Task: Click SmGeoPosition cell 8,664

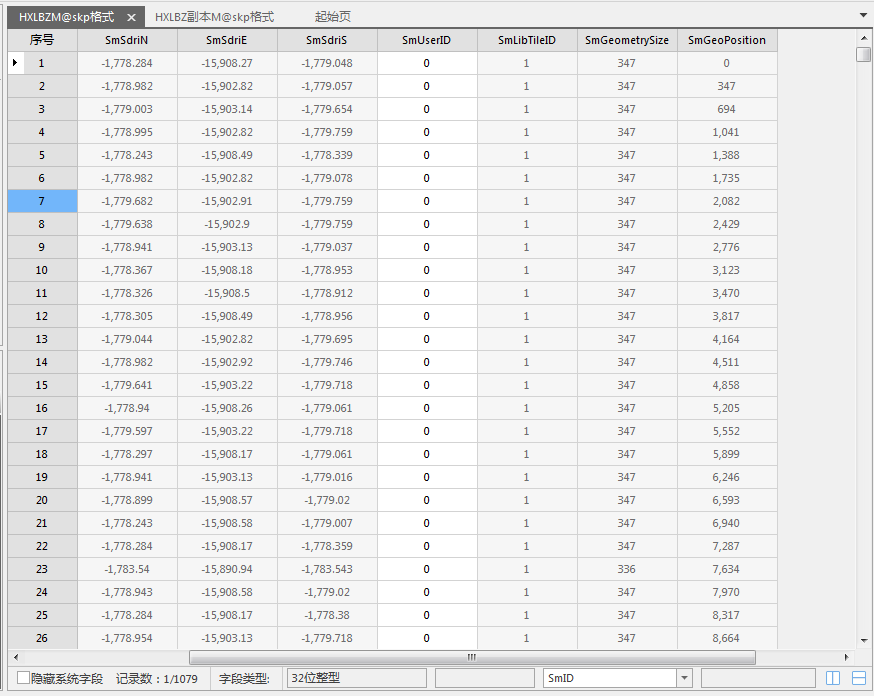Action: coord(727,638)
